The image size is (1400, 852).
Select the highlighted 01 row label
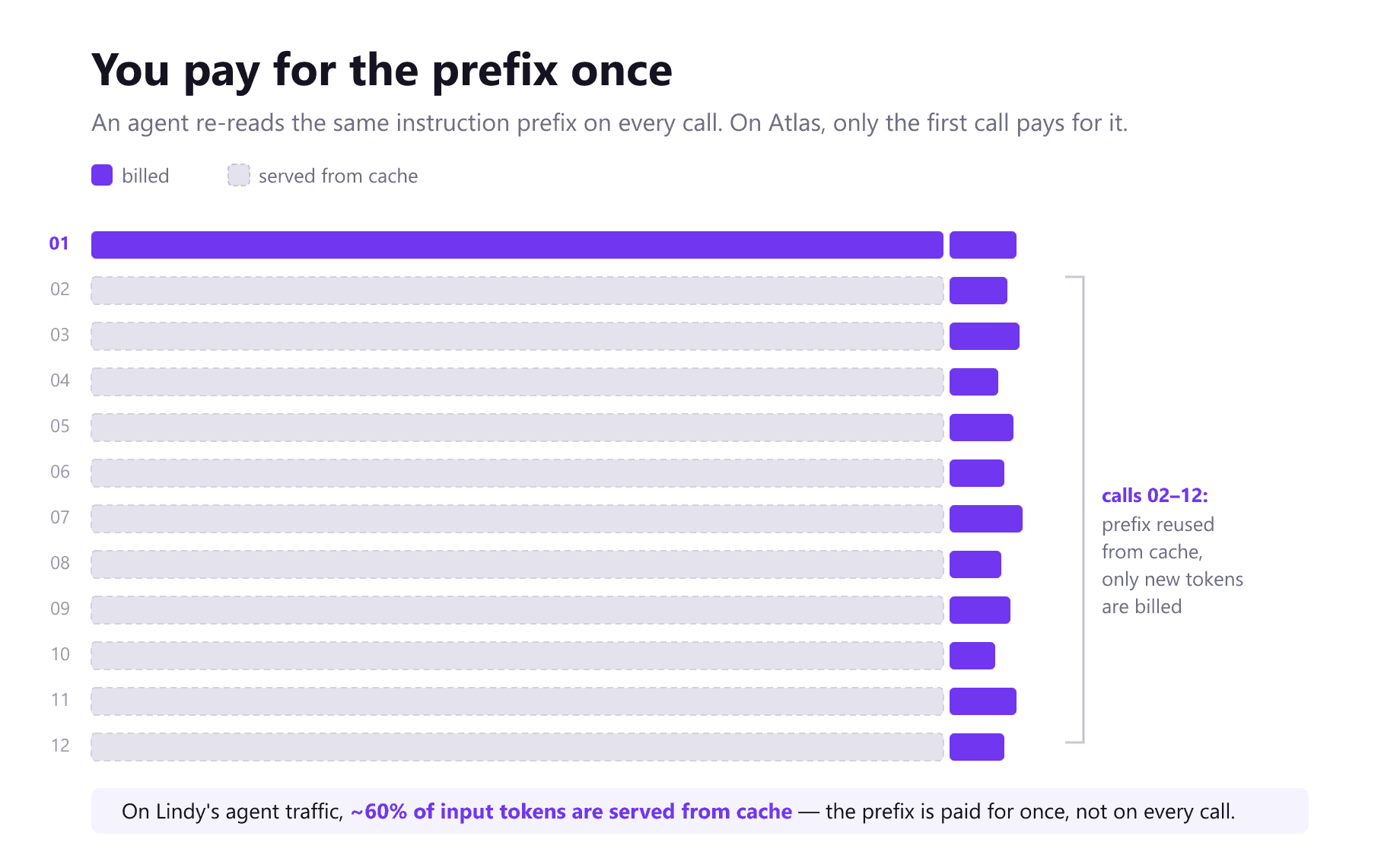click(x=59, y=243)
